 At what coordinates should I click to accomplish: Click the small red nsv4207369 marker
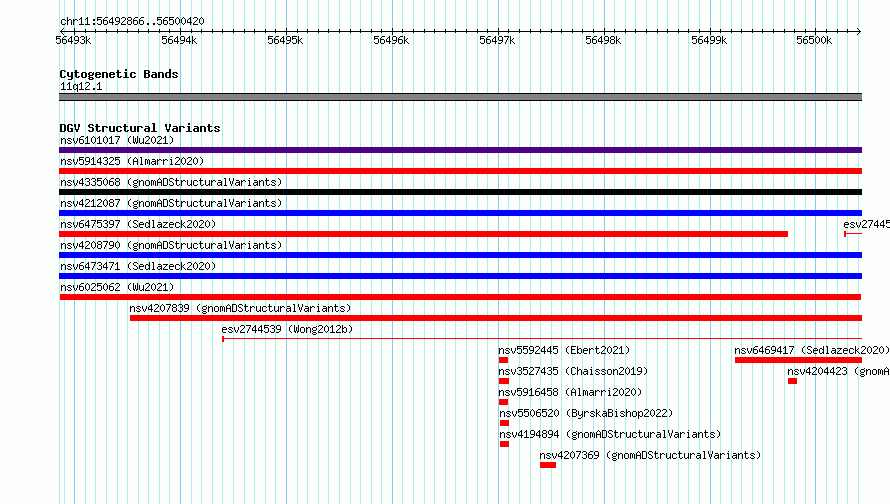(548, 465)
